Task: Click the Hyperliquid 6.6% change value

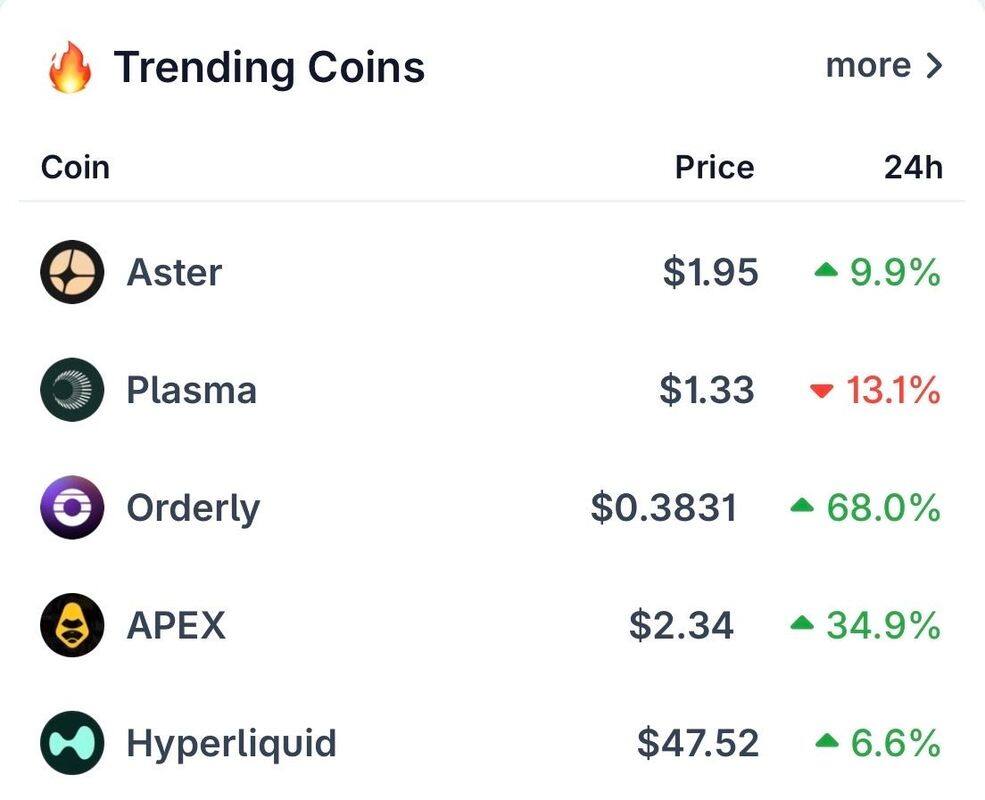Action: tap(895, 743)
